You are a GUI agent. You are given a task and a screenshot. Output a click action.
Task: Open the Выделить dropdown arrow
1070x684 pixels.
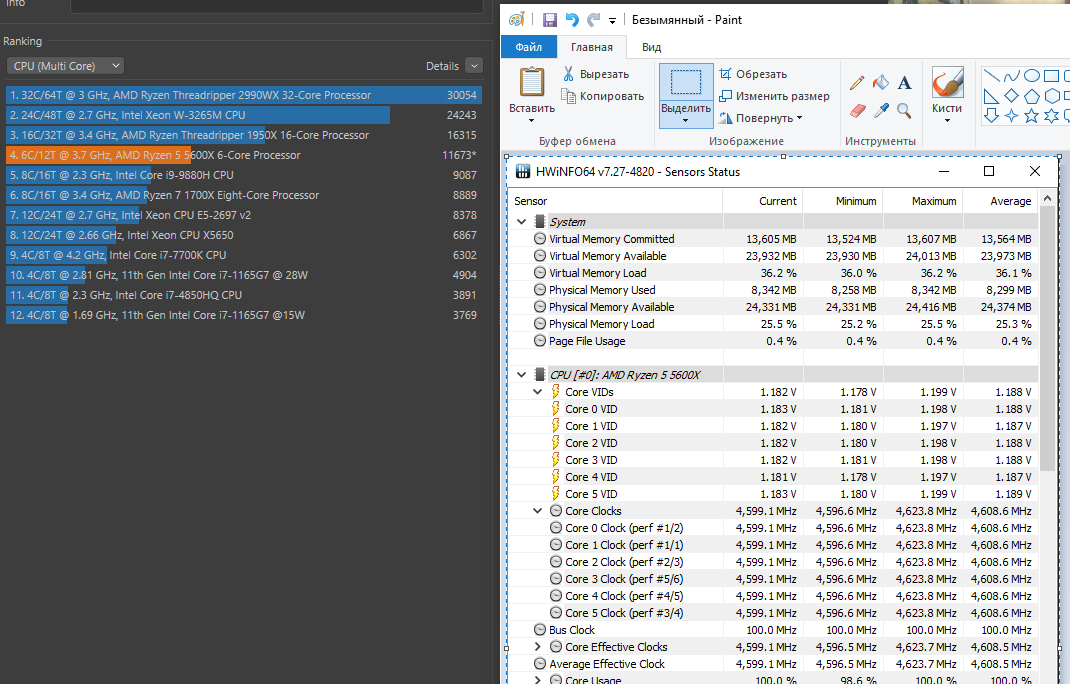(686, 121)
